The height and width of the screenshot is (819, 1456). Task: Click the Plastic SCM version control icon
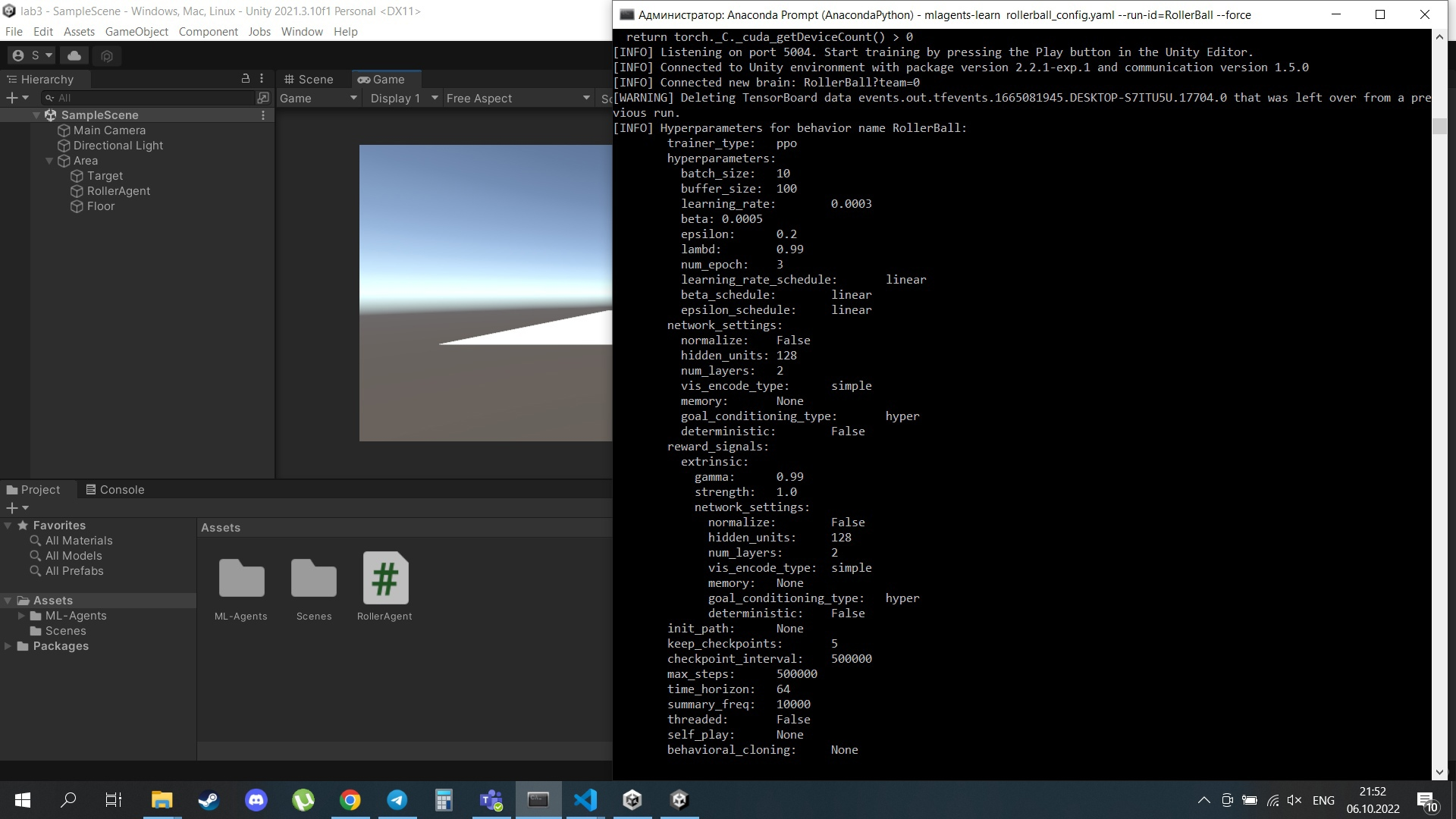click(x=107, y=55)
